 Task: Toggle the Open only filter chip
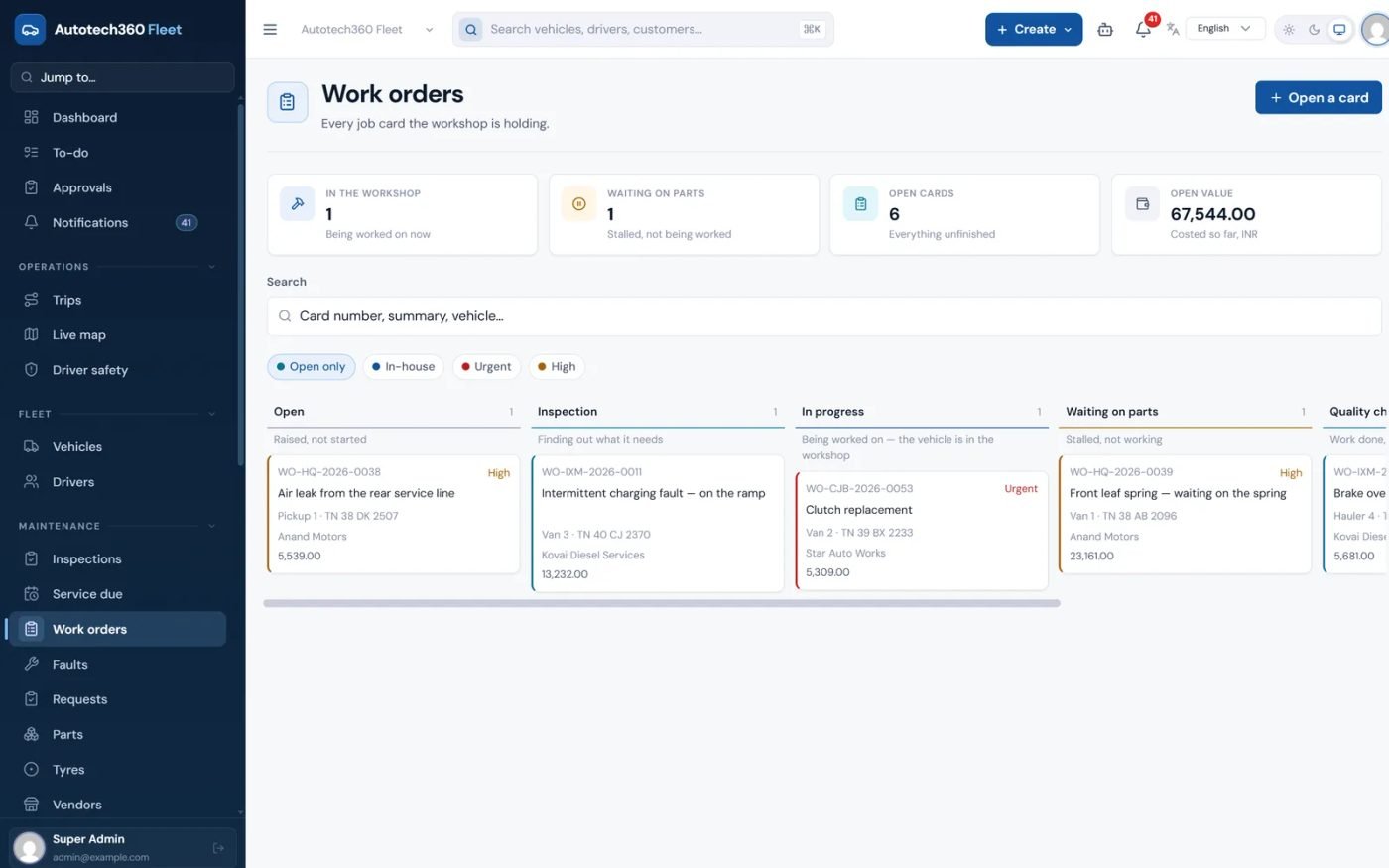[x=311, y=366]
